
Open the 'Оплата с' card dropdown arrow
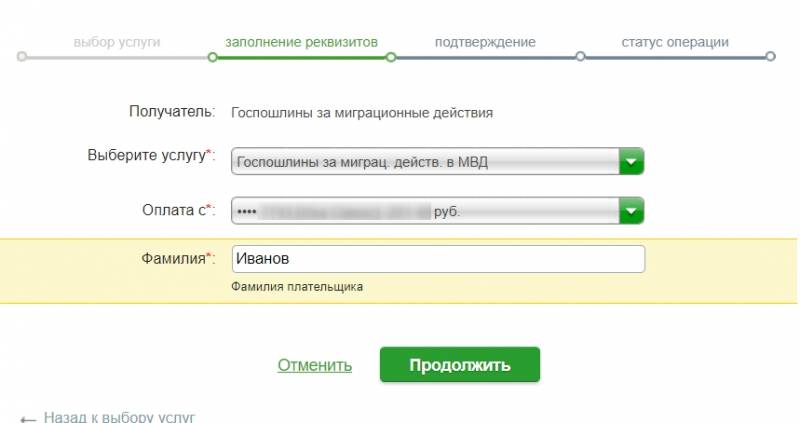click(x=631, y=211)
